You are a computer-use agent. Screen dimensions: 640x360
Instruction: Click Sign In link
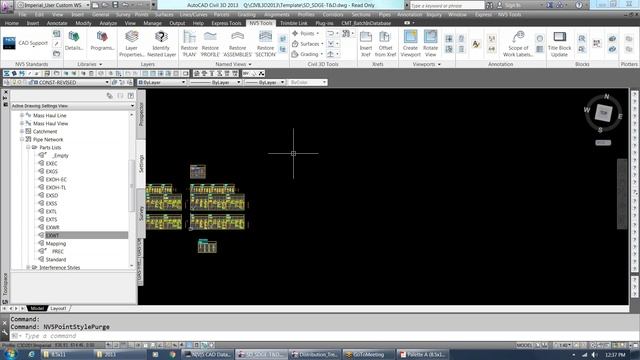[513, 5]
